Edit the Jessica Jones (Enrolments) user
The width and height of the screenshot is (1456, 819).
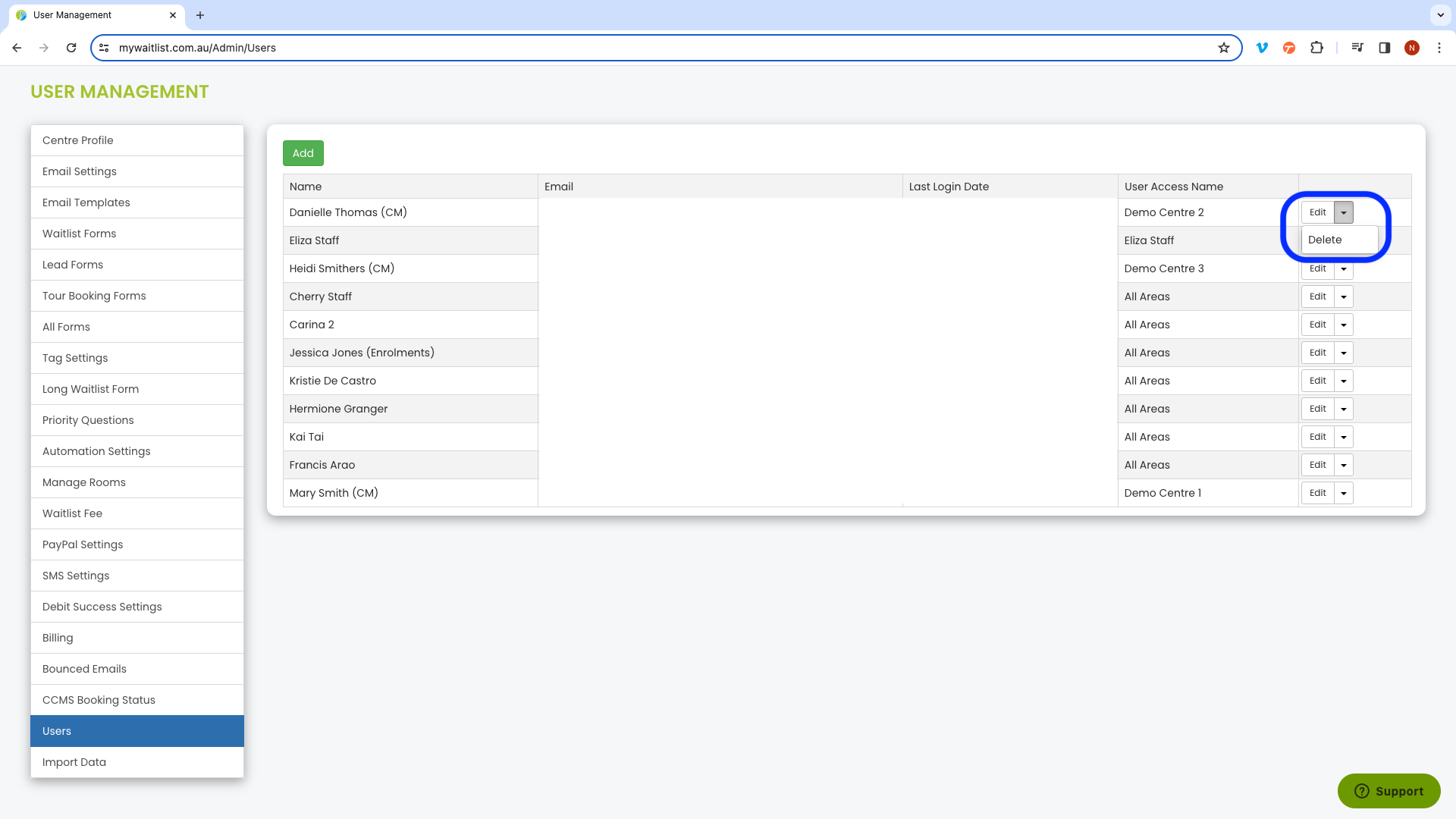click(x=1318, y=353)
